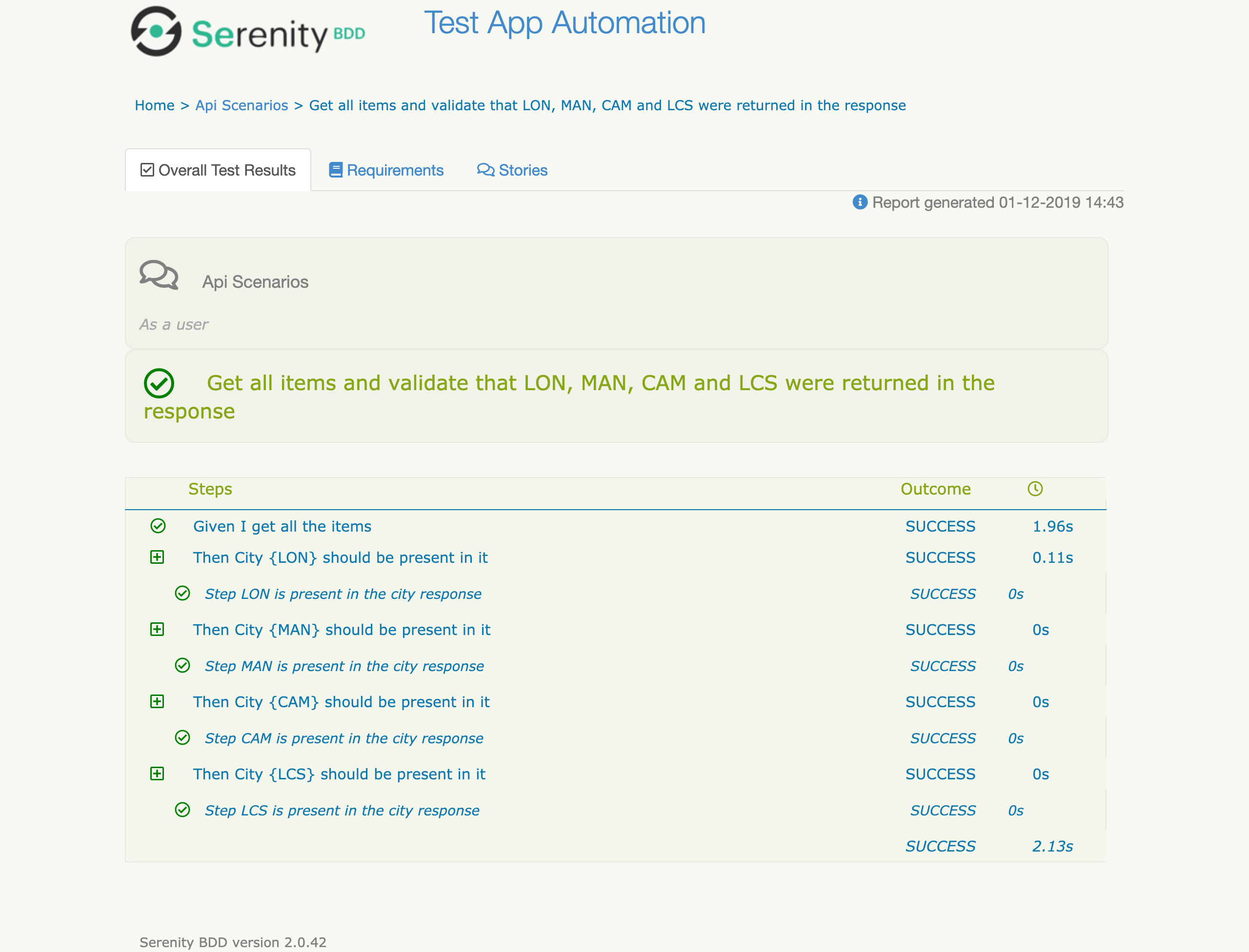Expand the Then City {LCS} step
Screen dimensions: 1249x952
[x=157, y=773]
